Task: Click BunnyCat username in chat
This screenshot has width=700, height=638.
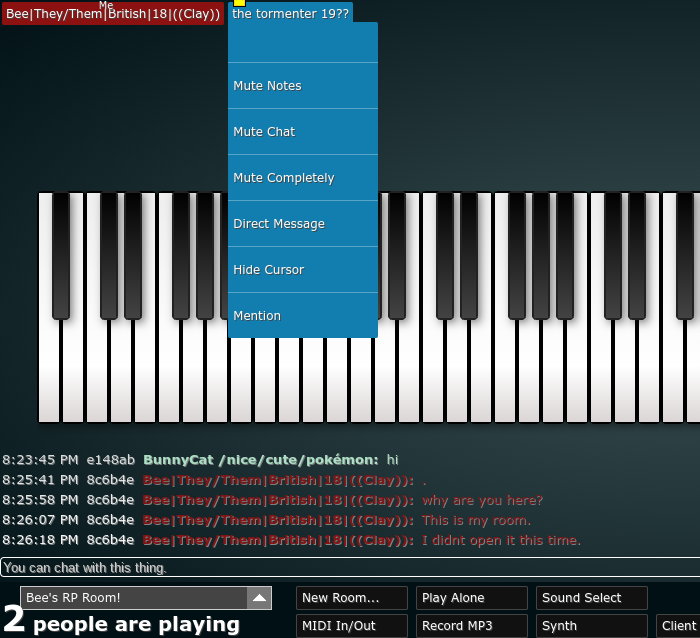Action: tap(261, 460)
